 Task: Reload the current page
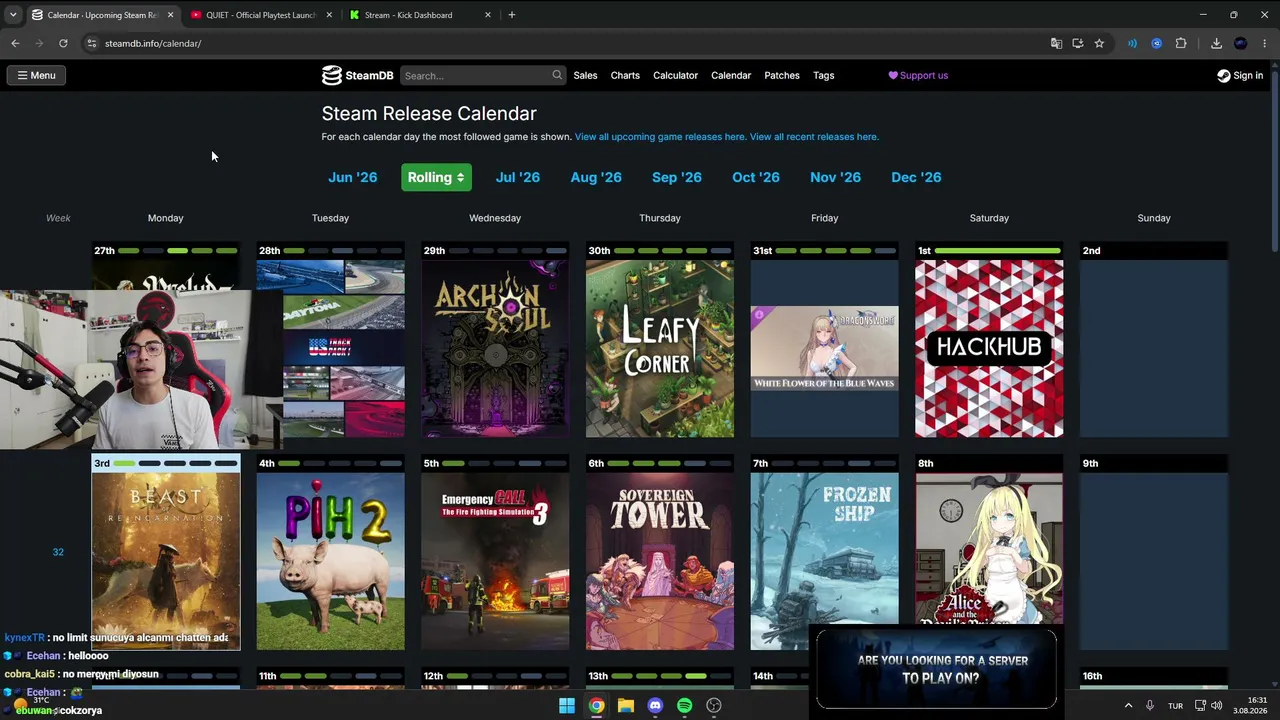click(63, 43)
